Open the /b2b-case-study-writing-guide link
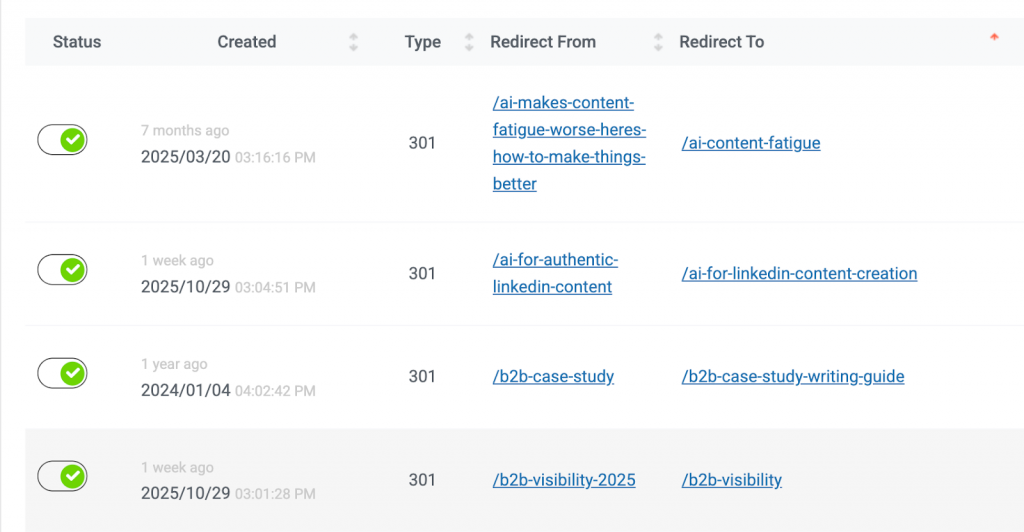 click(793, 377)
